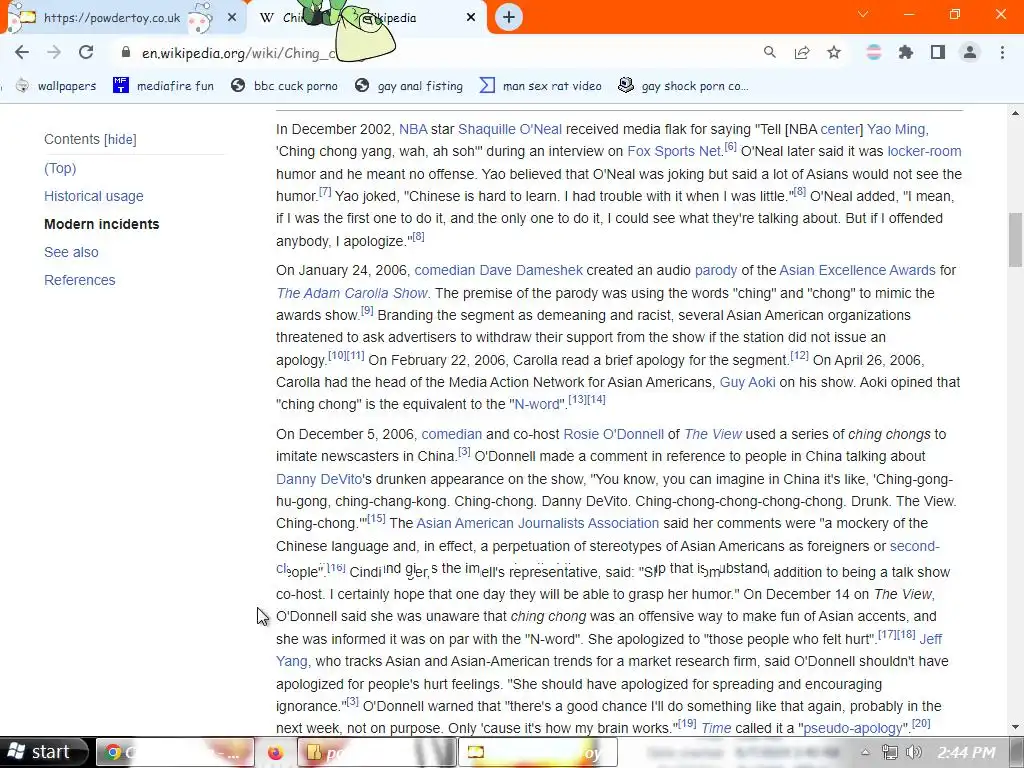Open The Adam Carolla Show link

352,293
